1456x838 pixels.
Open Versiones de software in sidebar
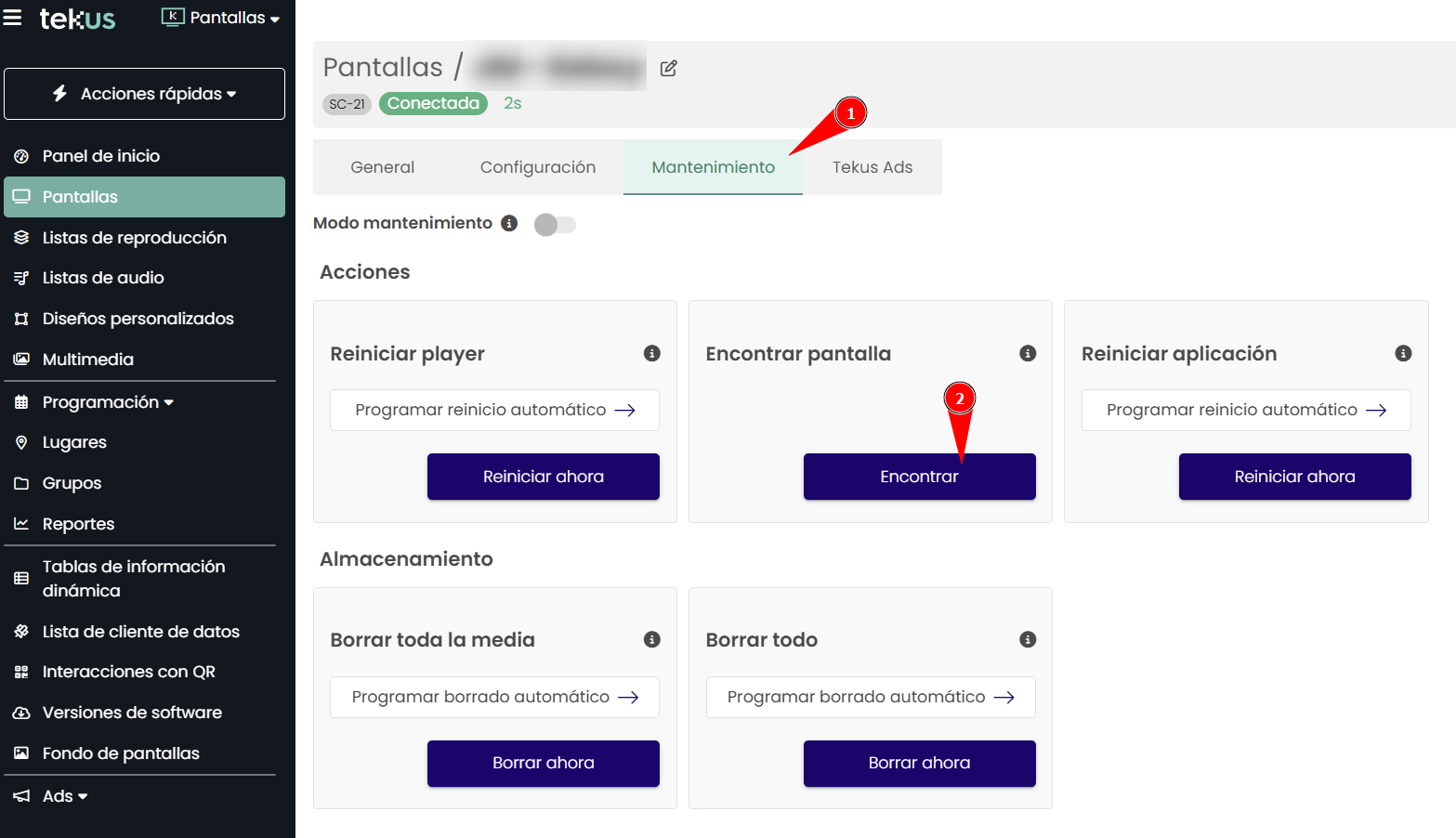click(x=132, y=713)
